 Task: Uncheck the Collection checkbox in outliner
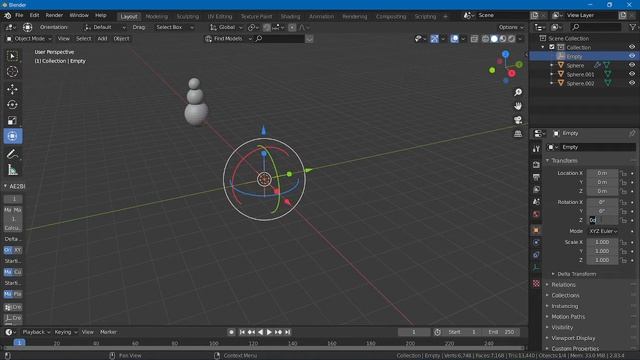(x=552, y=47)
